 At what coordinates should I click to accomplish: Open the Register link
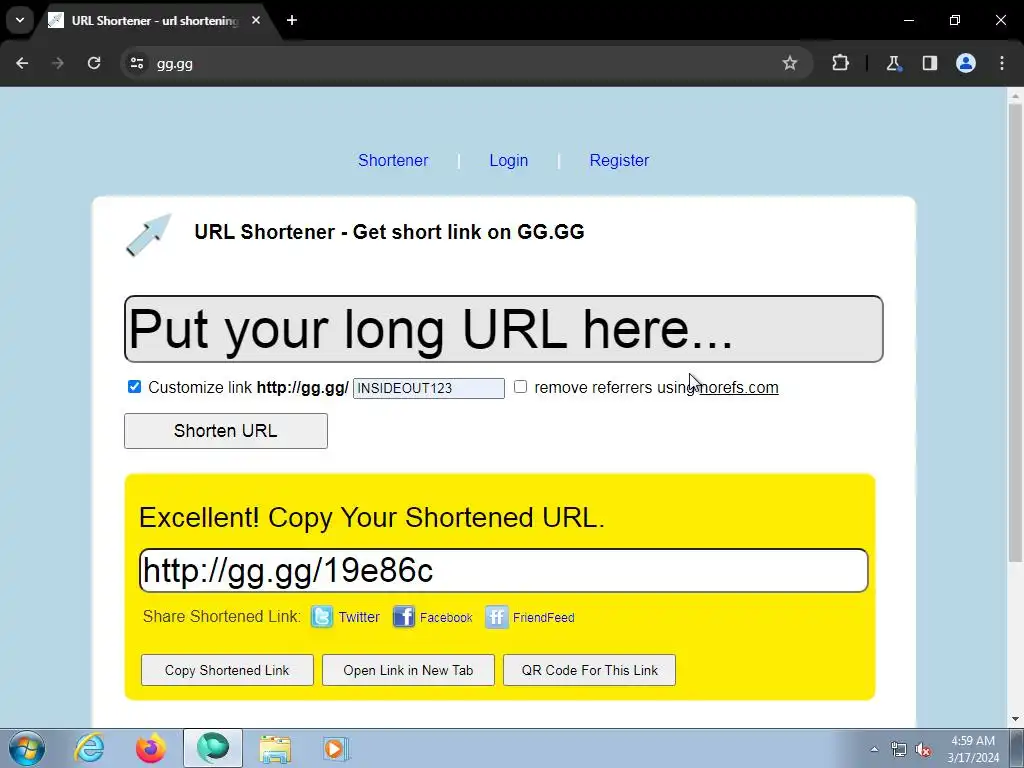(x=619, y=161)
